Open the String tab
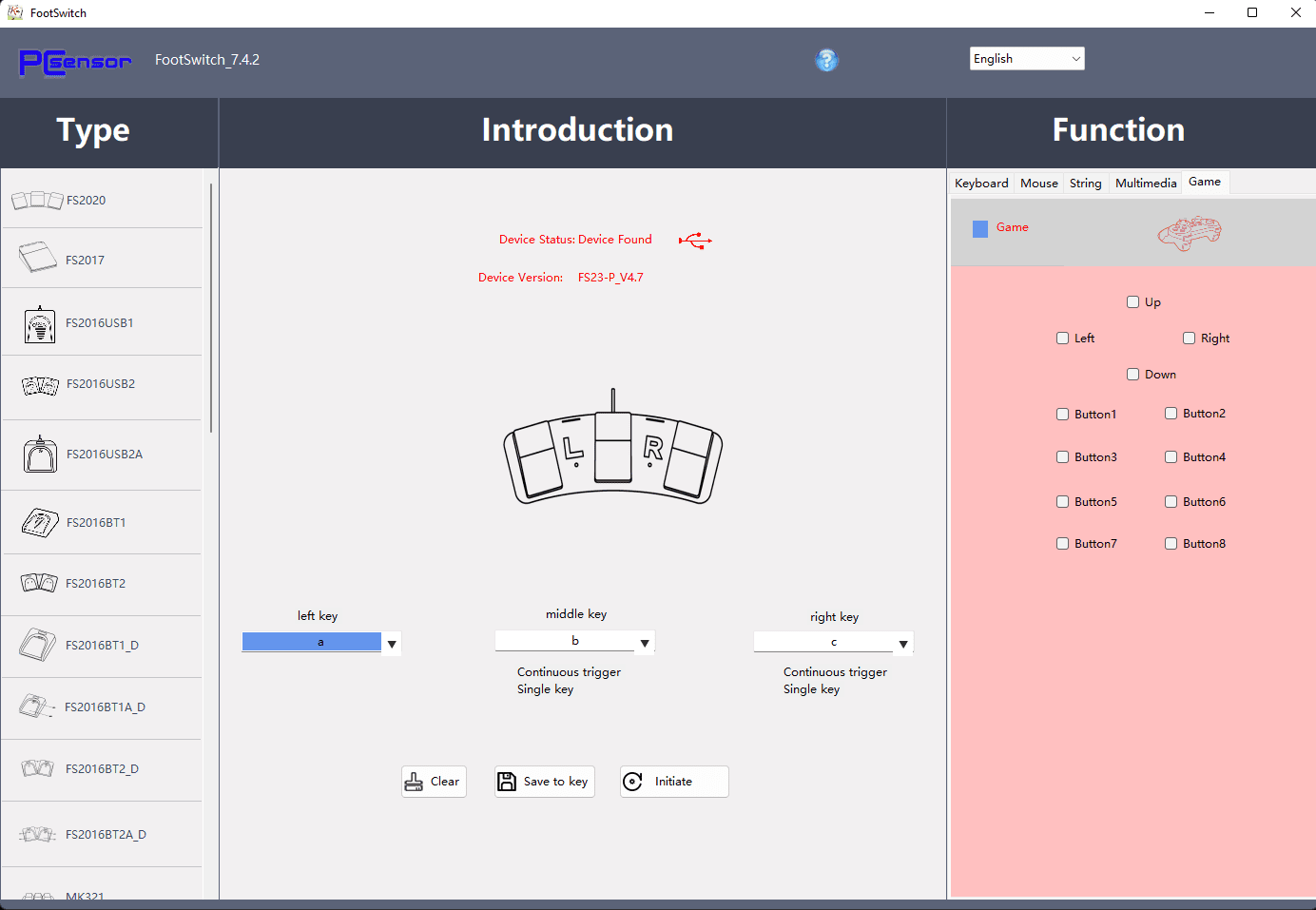 pos(1085,184)
